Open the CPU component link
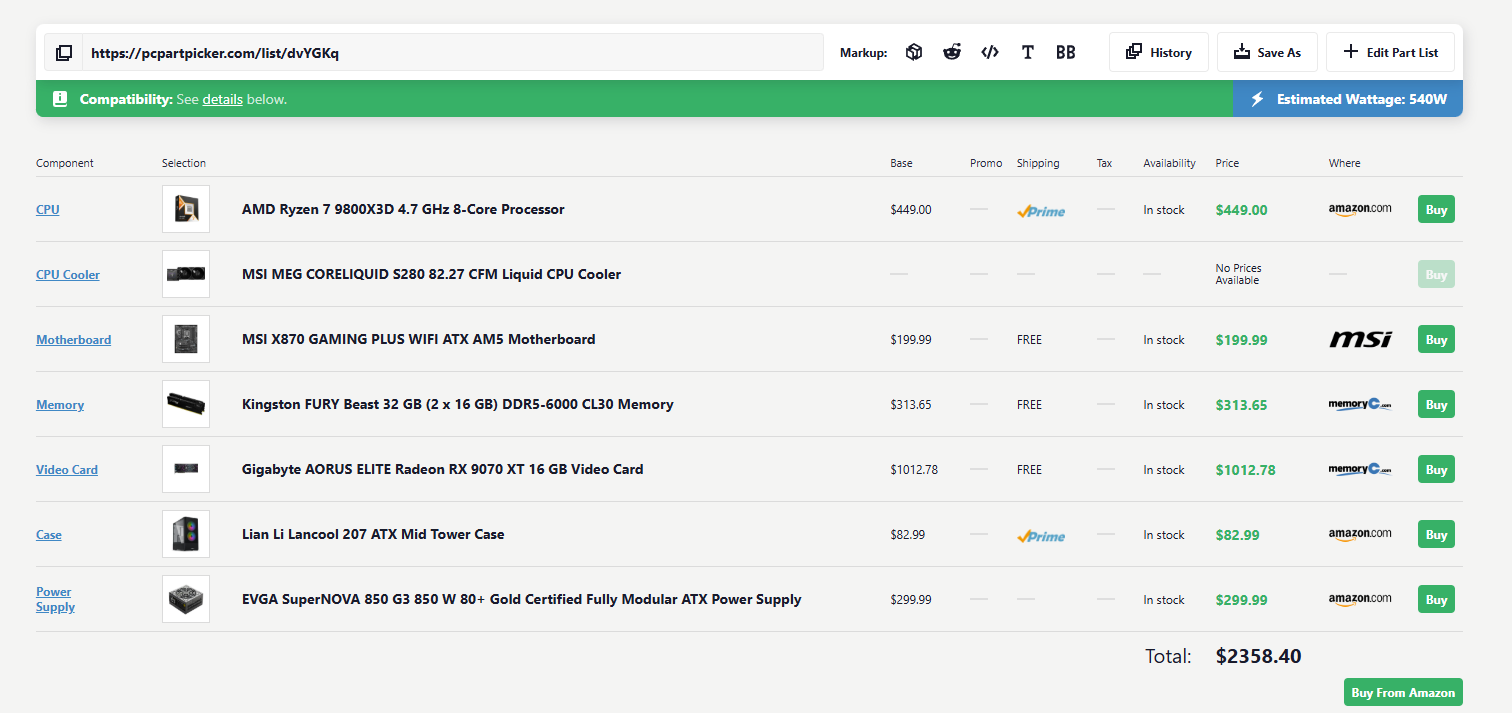The height and width of the screenshot is (713, 1512). pos(48,210)
